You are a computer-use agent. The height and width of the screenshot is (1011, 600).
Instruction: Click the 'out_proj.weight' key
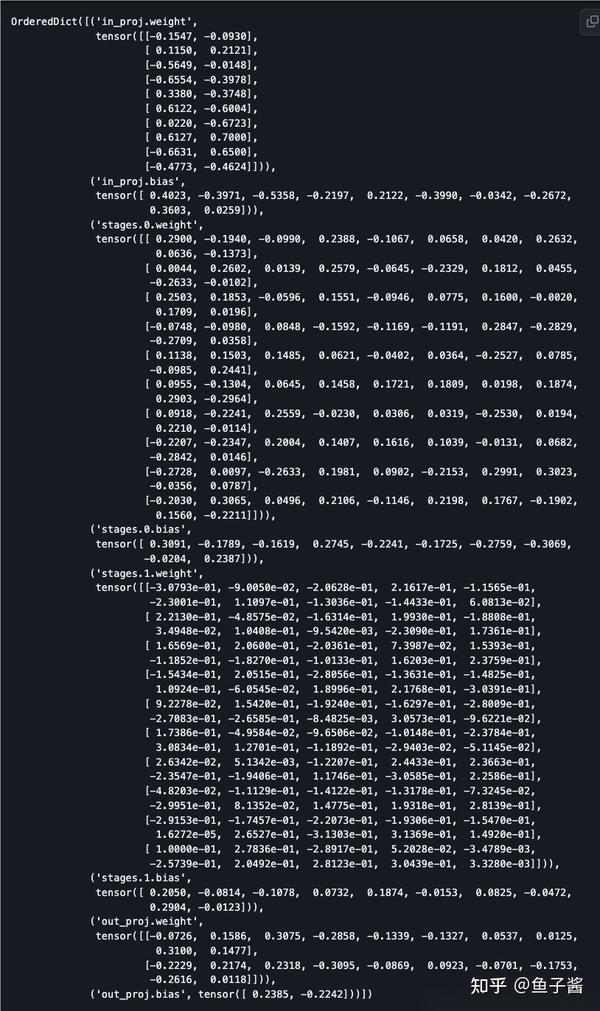click(x=139, y=922)
